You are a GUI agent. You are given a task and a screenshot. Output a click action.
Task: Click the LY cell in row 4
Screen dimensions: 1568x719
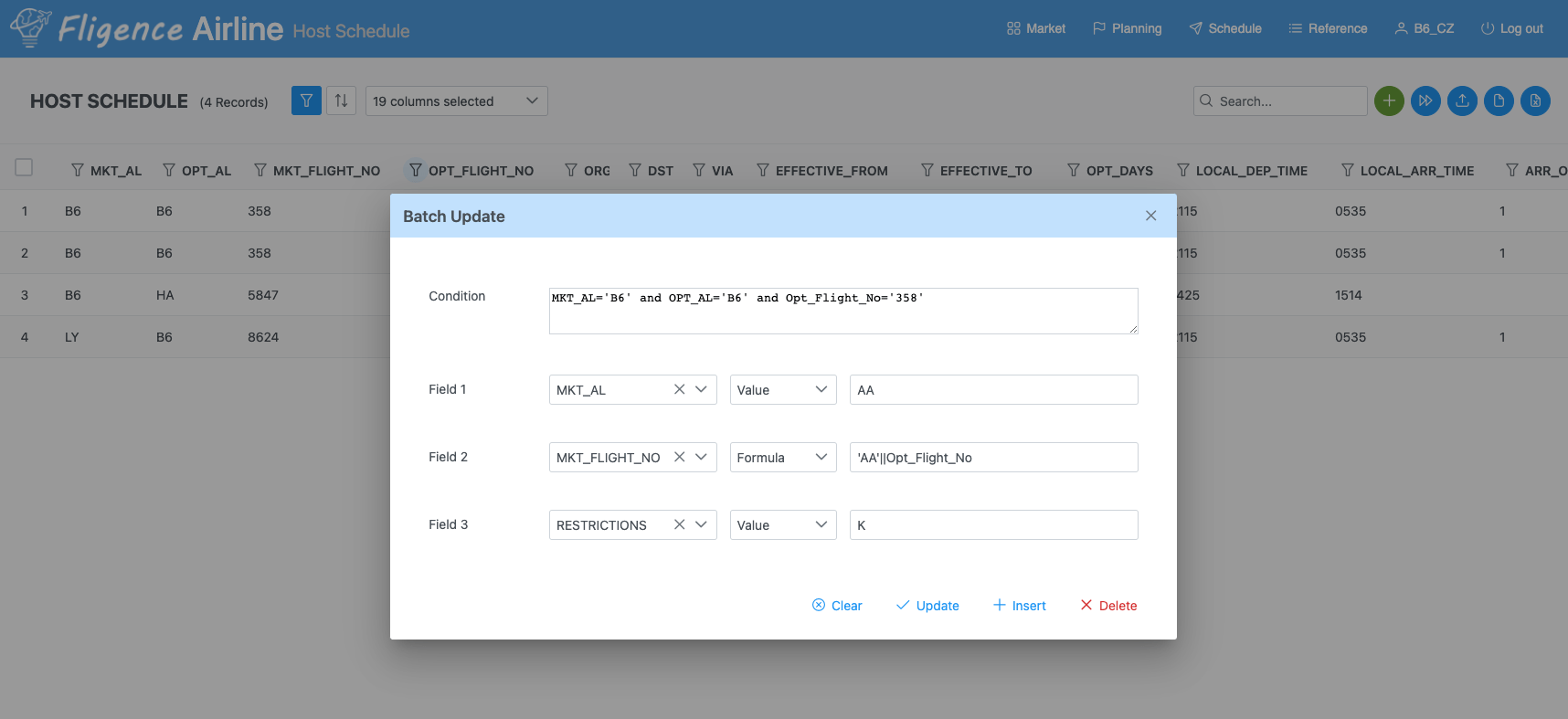72,337
